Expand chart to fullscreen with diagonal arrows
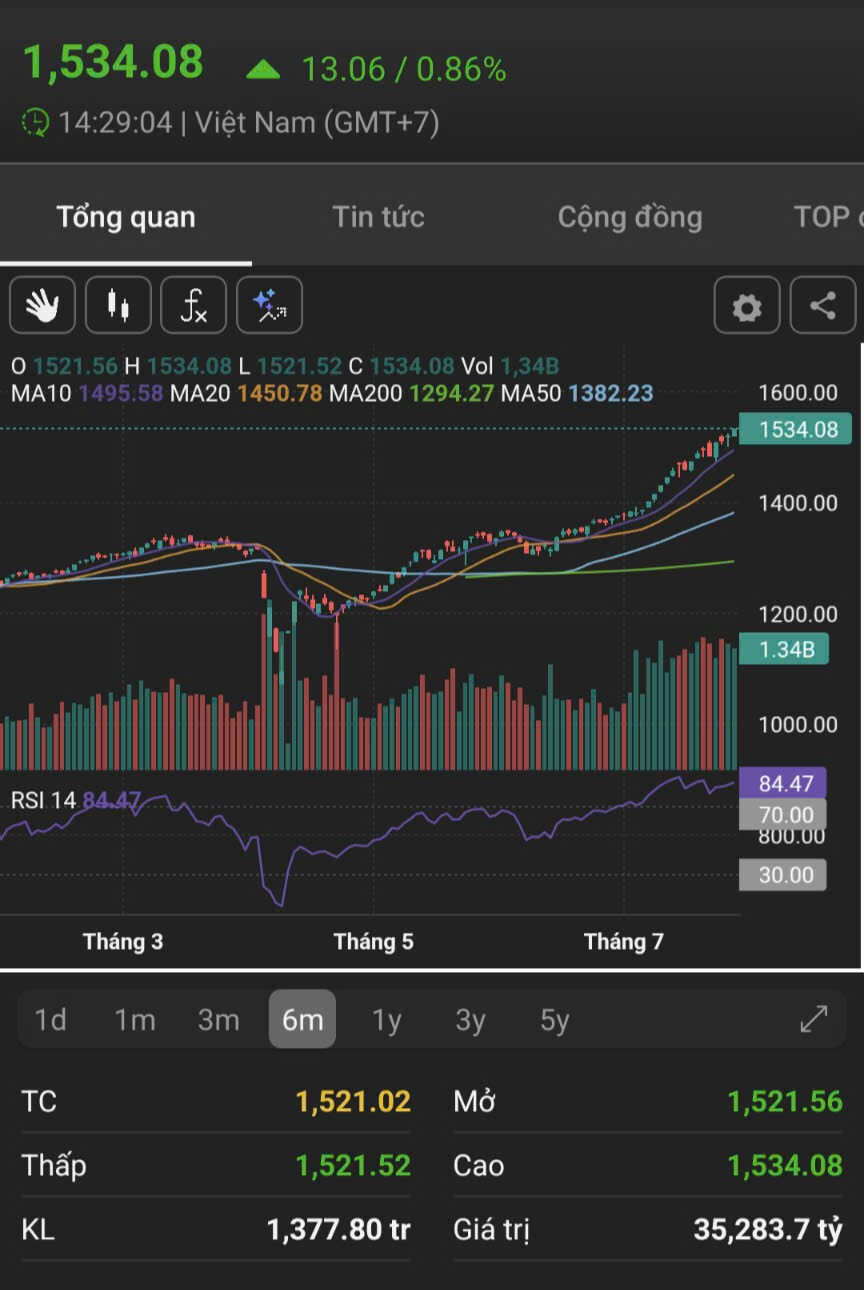864x1290 pixels. (x=814, y=1019)
